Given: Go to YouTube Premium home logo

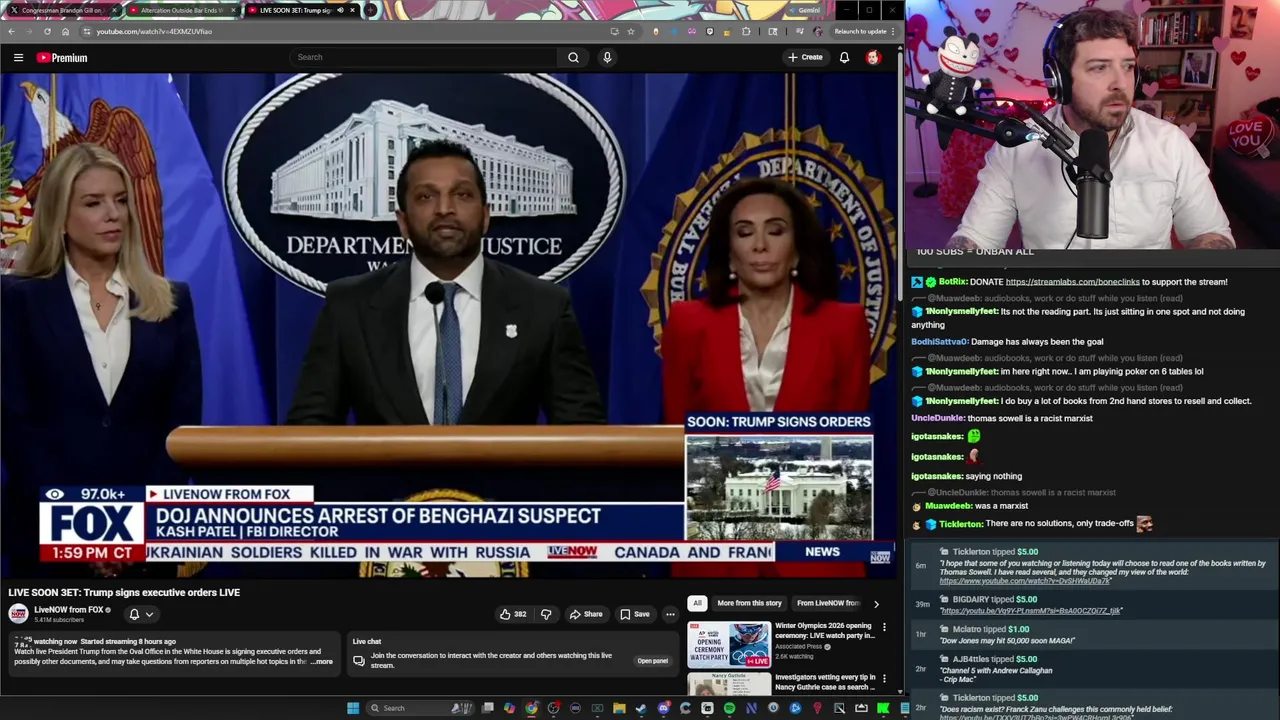Looking at the screenshot, I should pyautogui.click(x=62, y=58).
